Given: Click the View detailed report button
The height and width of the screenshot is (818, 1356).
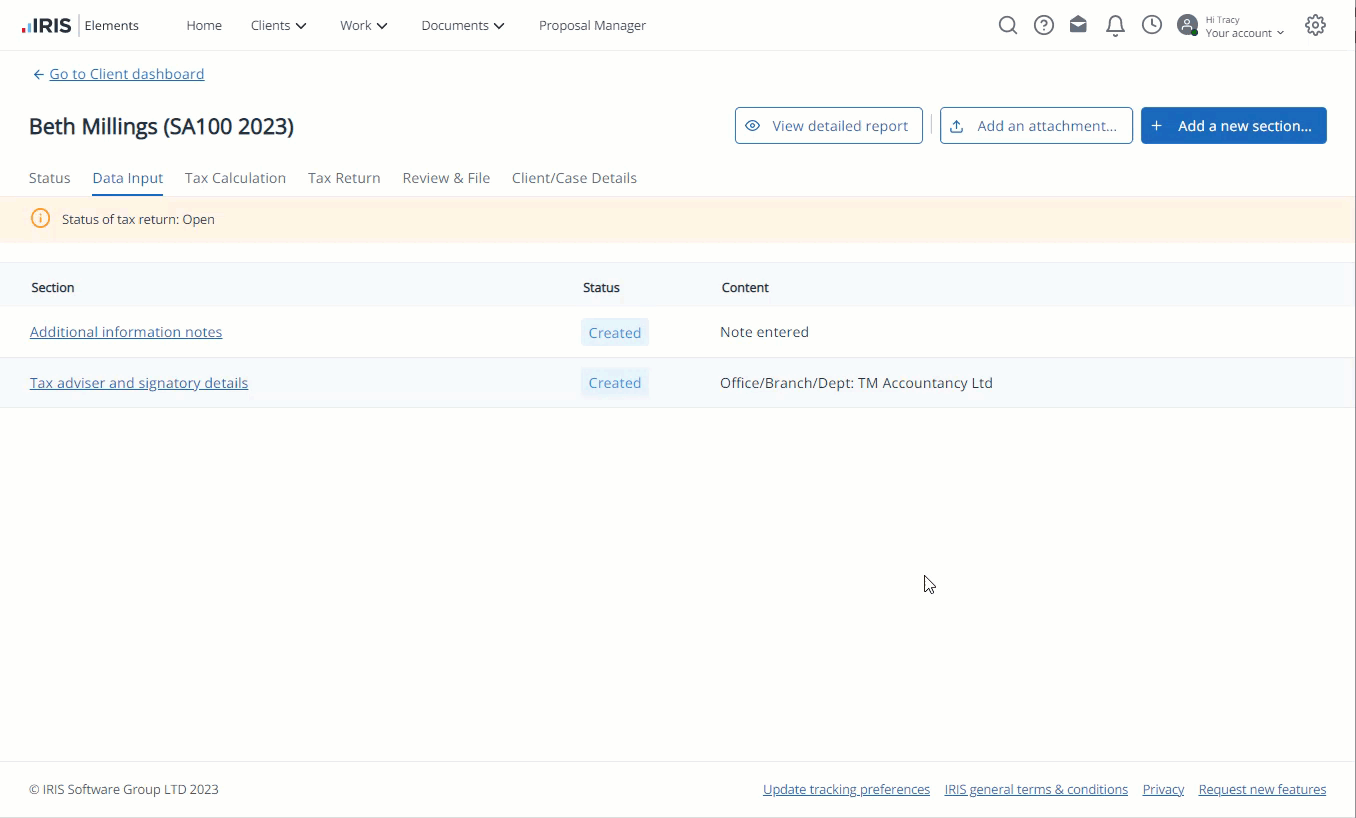Looking at the screenshot, I should click(x=828, y=126).
